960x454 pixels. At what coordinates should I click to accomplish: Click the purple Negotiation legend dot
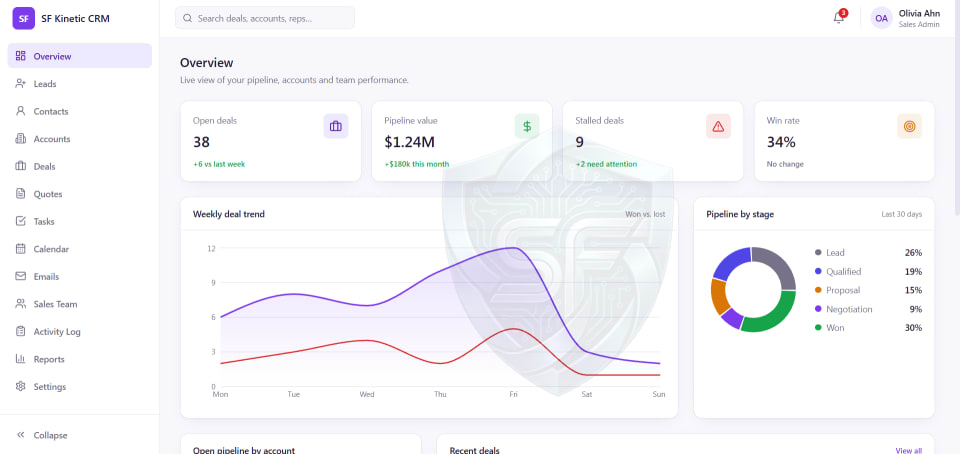pyautogui.click(x=818, y=309)
